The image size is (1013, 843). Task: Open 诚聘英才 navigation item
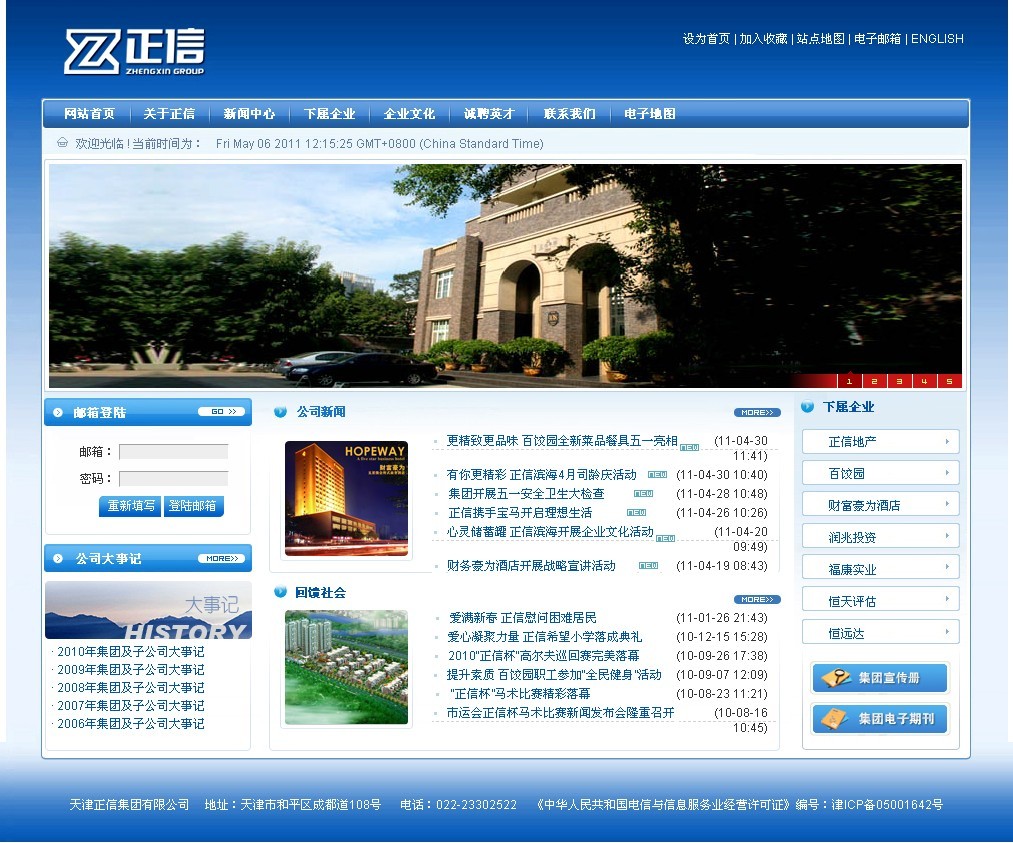(489, 114)
